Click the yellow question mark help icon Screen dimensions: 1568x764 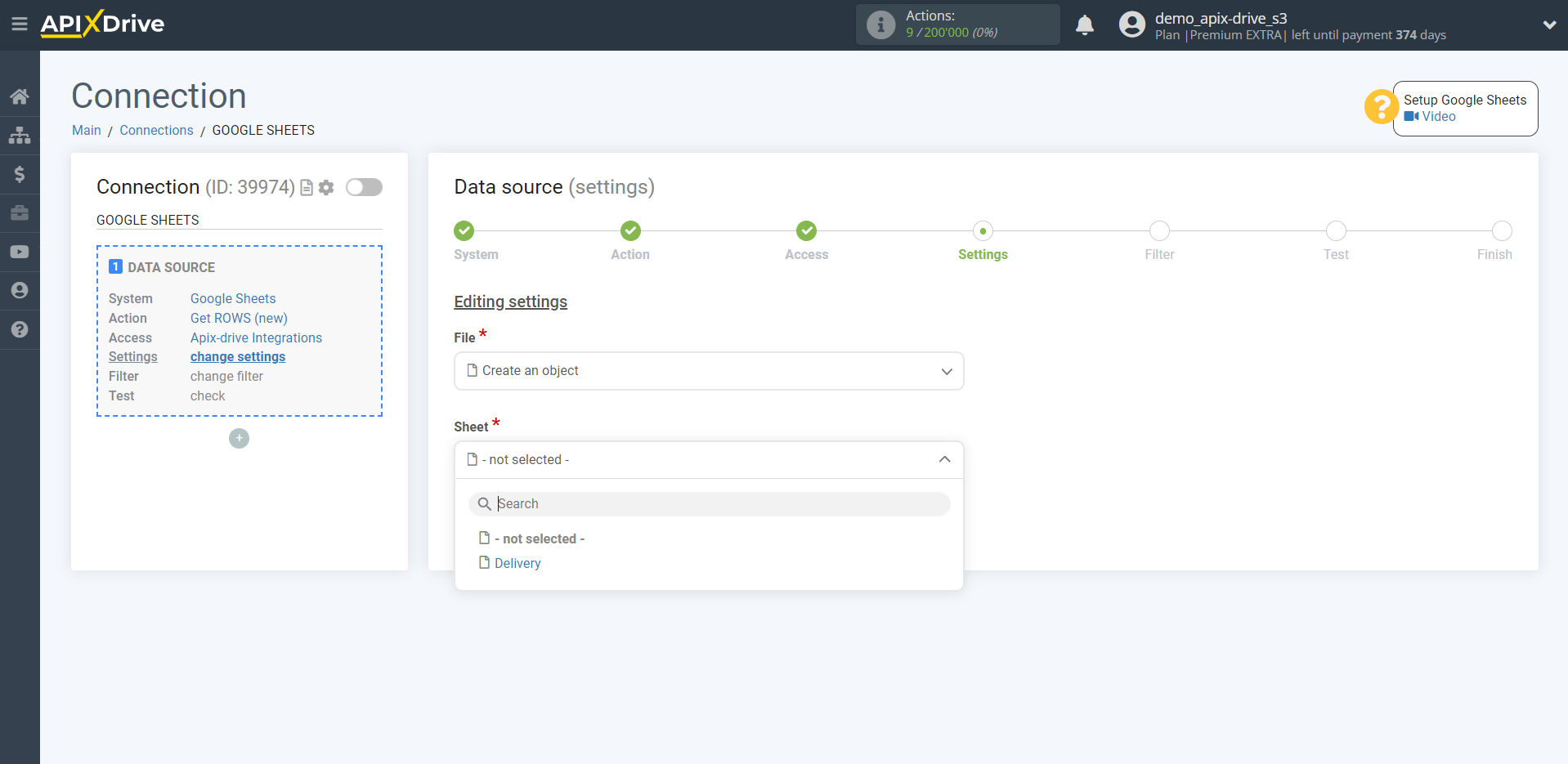tap(1381, 107)
